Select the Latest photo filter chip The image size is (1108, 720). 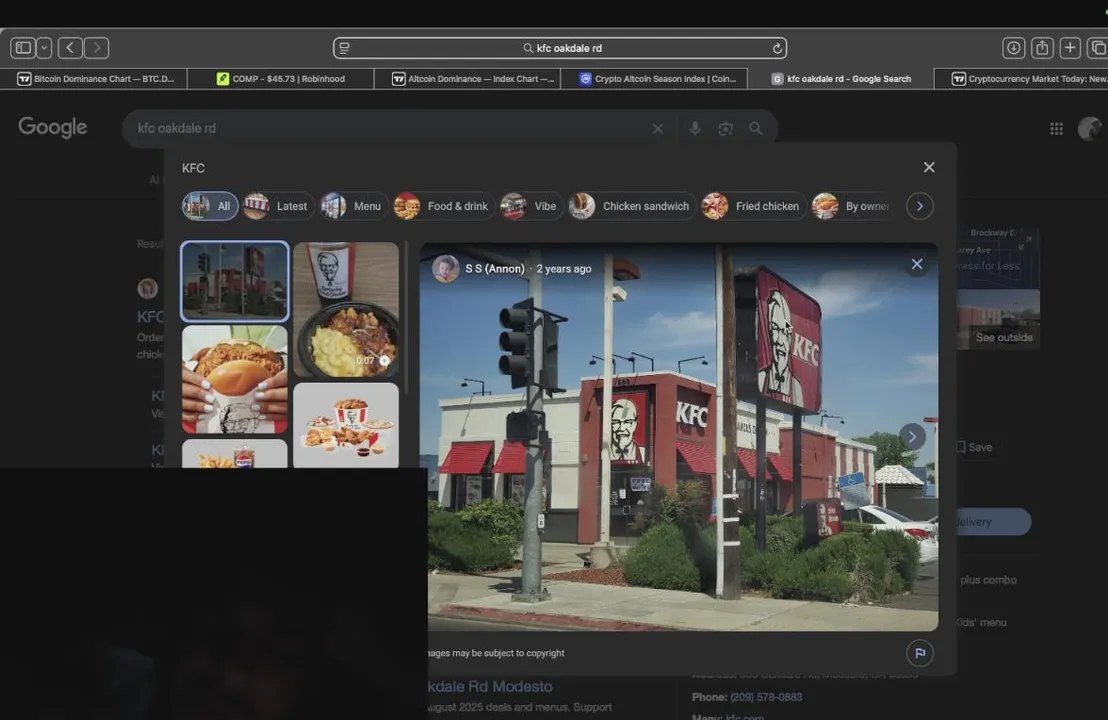point(277,206)
